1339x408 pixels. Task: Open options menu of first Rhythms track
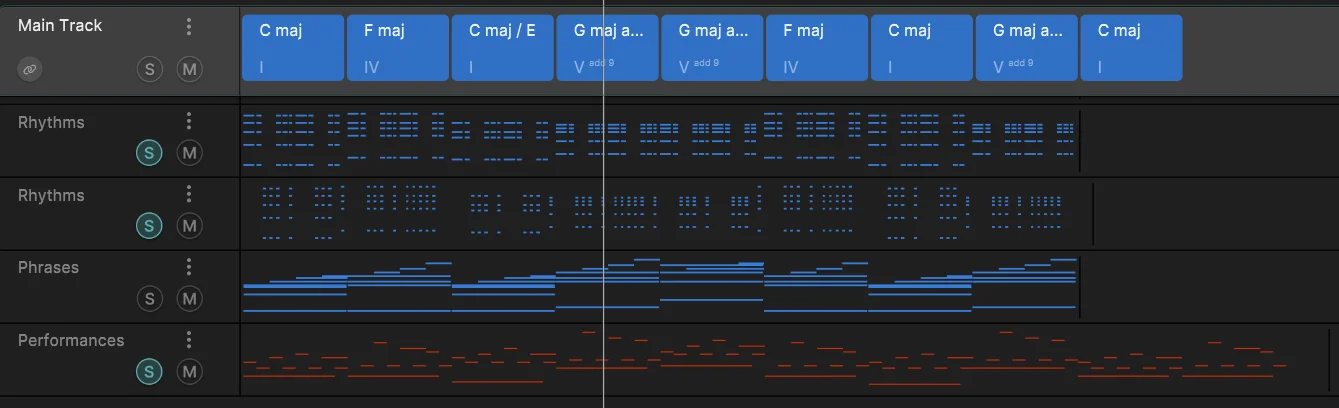189,121
